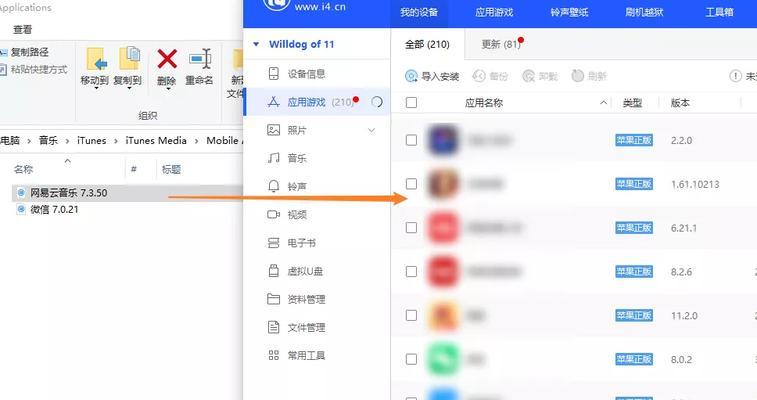Check the app with version 8.2.6
Image resolution: width=757 pixels, height=400 pixels.
pyautogui.click(x=411, y=272)
